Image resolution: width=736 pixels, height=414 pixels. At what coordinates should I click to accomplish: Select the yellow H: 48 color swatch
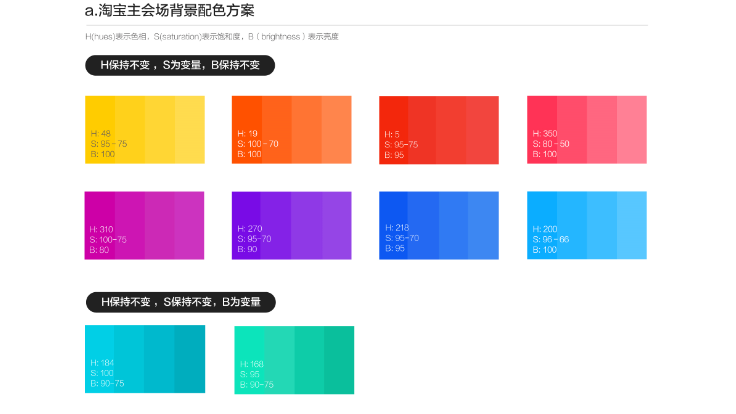[145, 130]
